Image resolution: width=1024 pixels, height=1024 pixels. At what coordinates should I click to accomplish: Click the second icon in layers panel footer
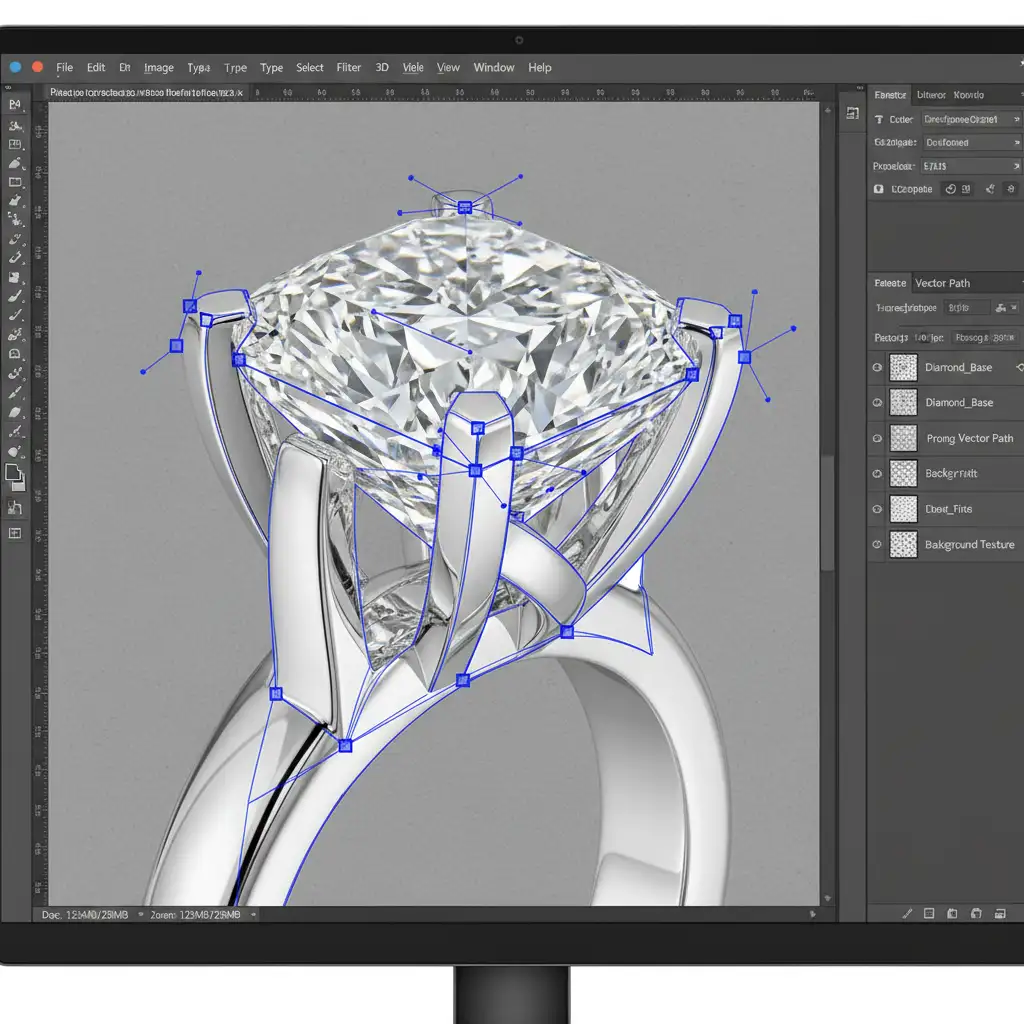929,913
